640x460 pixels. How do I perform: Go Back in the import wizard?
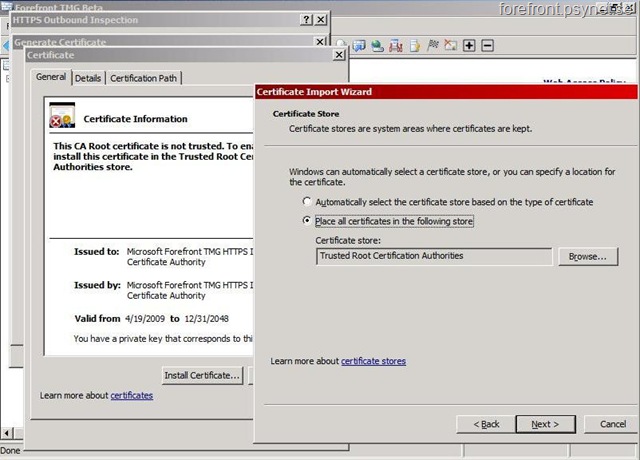[484, 424]
